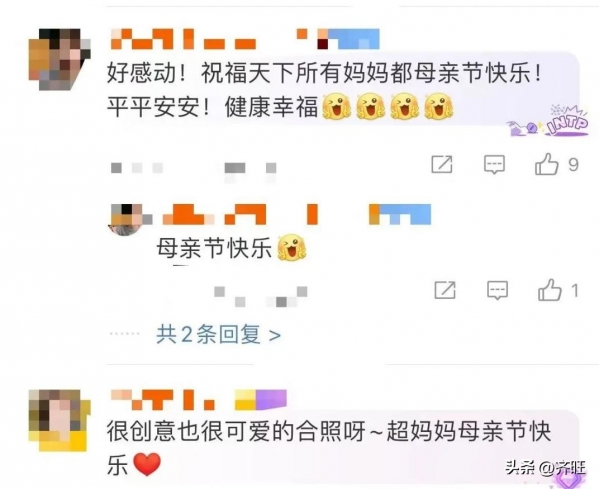Tap the red heart emoji in last comment
Screen dimensions: 600x489
tap(147, 464)
